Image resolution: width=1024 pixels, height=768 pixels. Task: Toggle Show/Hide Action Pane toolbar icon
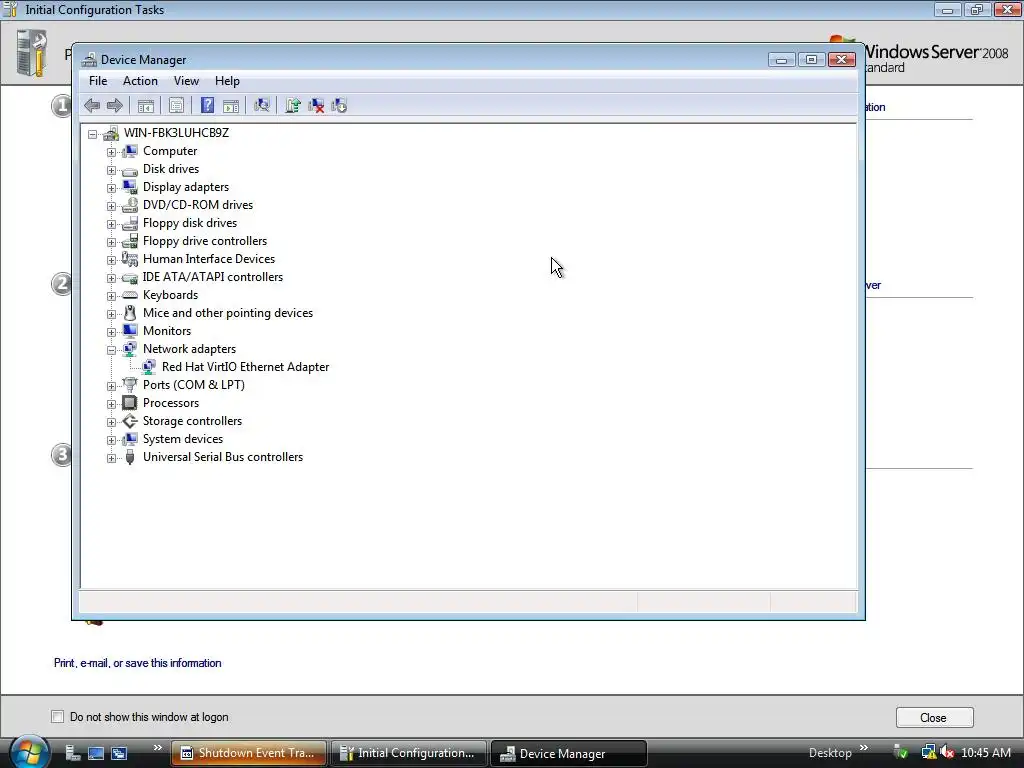(x=231, y=105)
